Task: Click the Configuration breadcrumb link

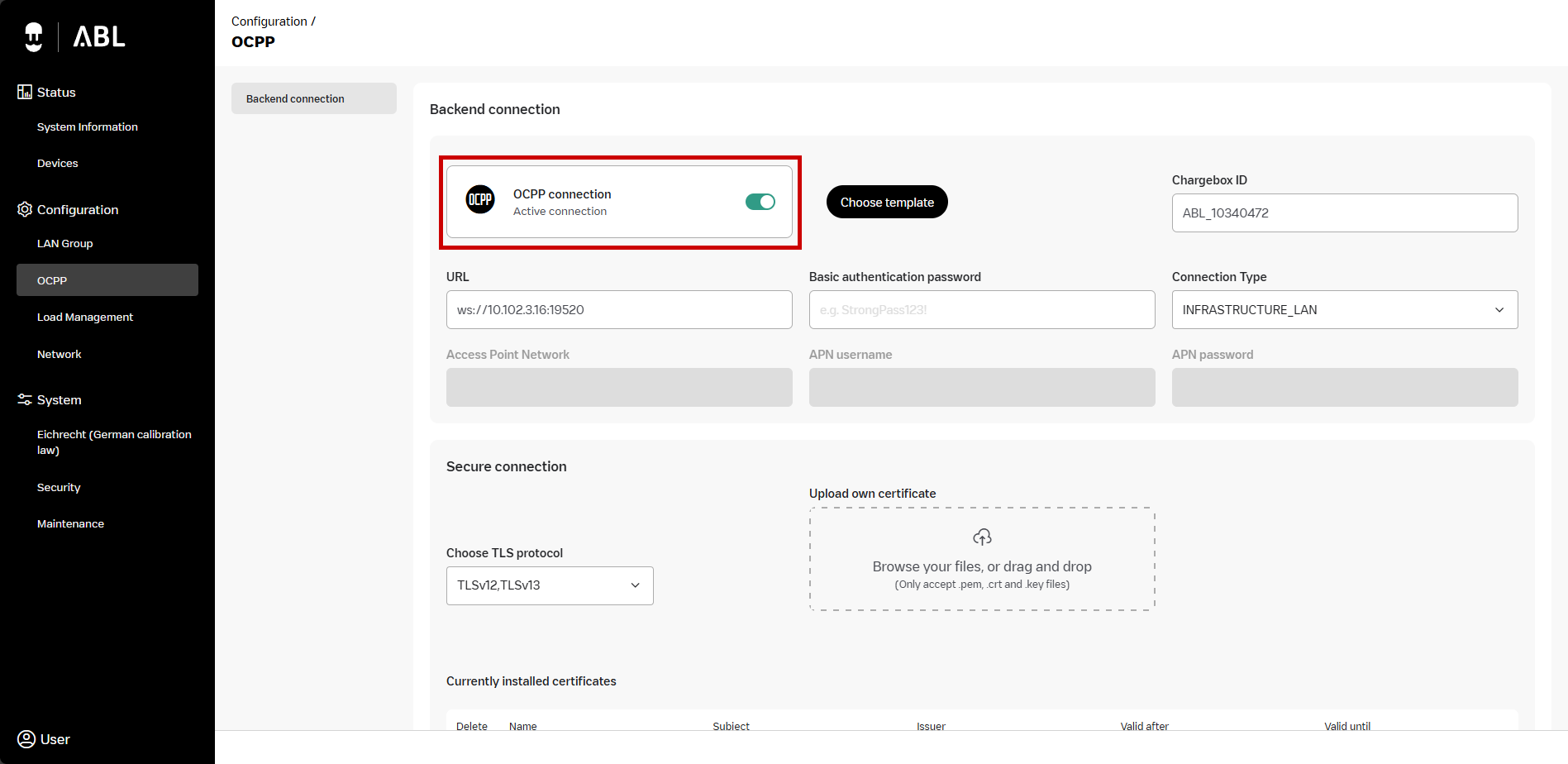Action: [269, 21]
